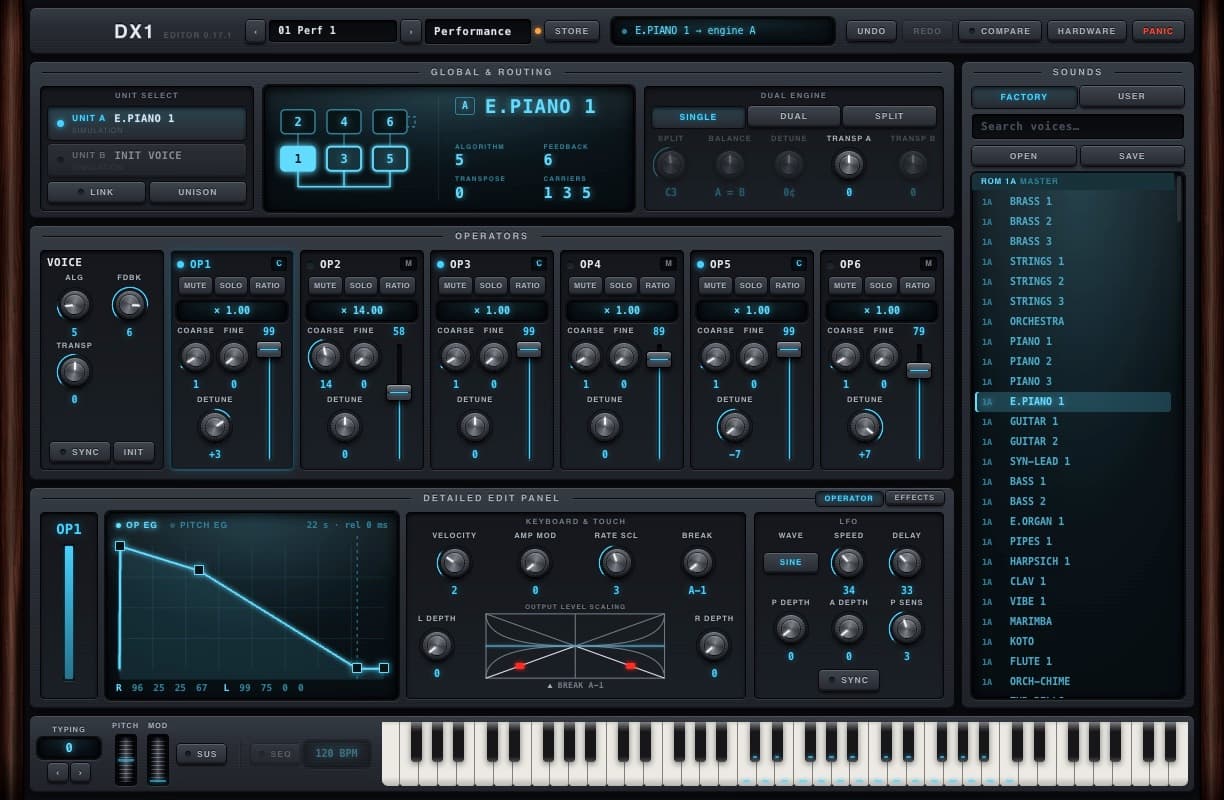Go to previous performance arrow
The width and height of the screenshot is (1224, 800).
(255, 31)
